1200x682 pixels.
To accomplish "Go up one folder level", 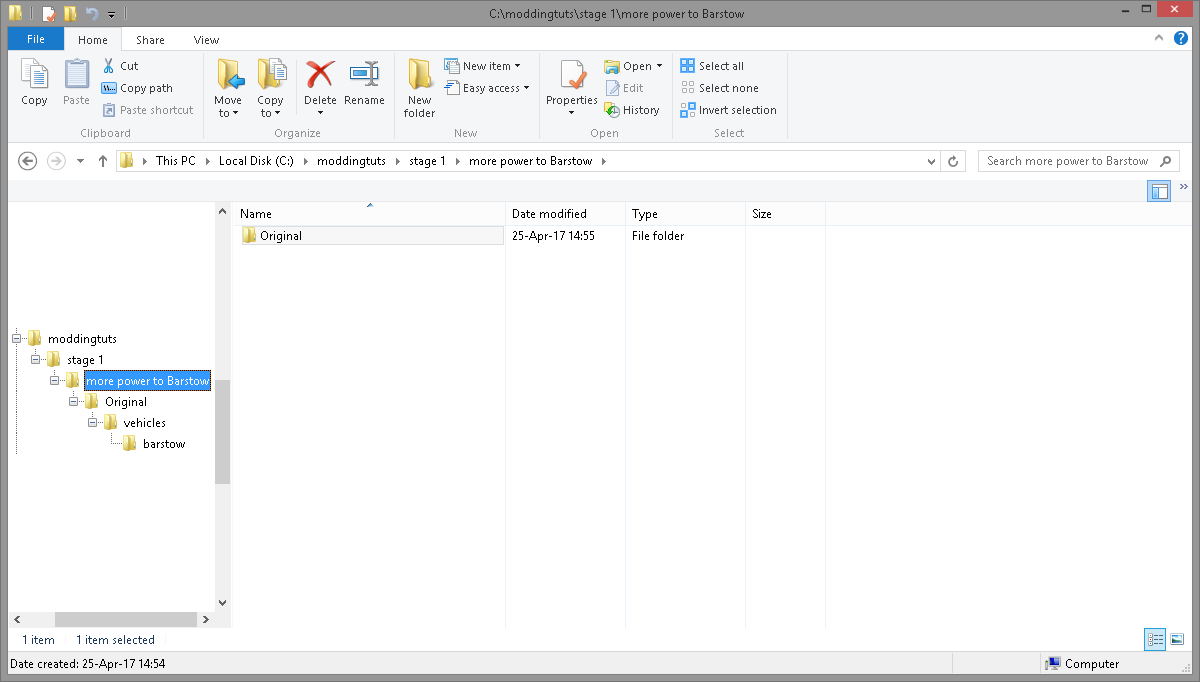I will point(102,161).
